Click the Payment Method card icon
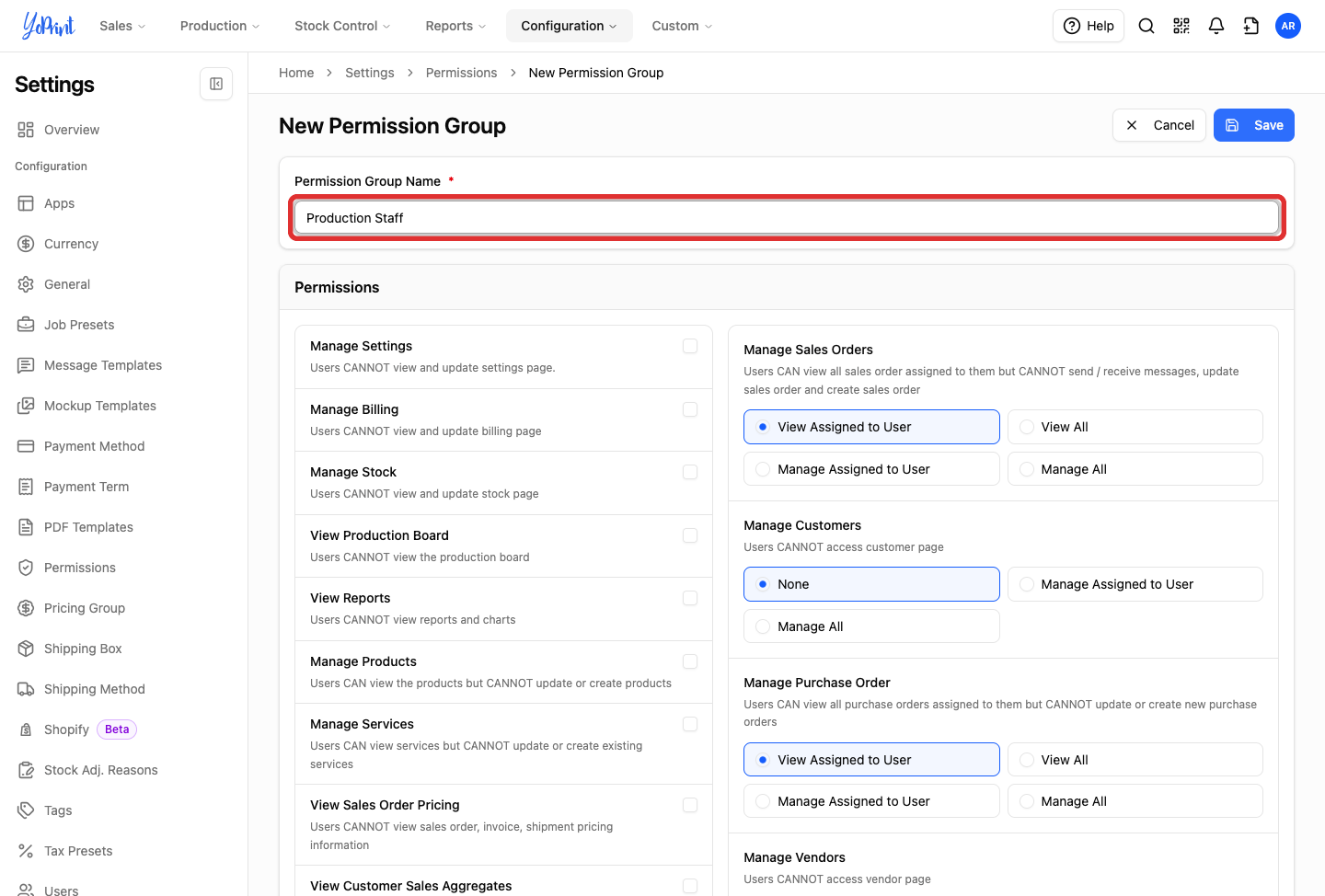Screen dimensions: 1325x896 [x=26, y=446]
